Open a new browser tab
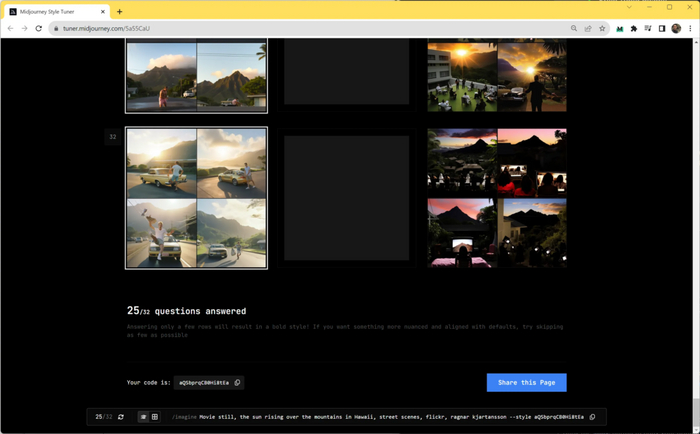 119,12
